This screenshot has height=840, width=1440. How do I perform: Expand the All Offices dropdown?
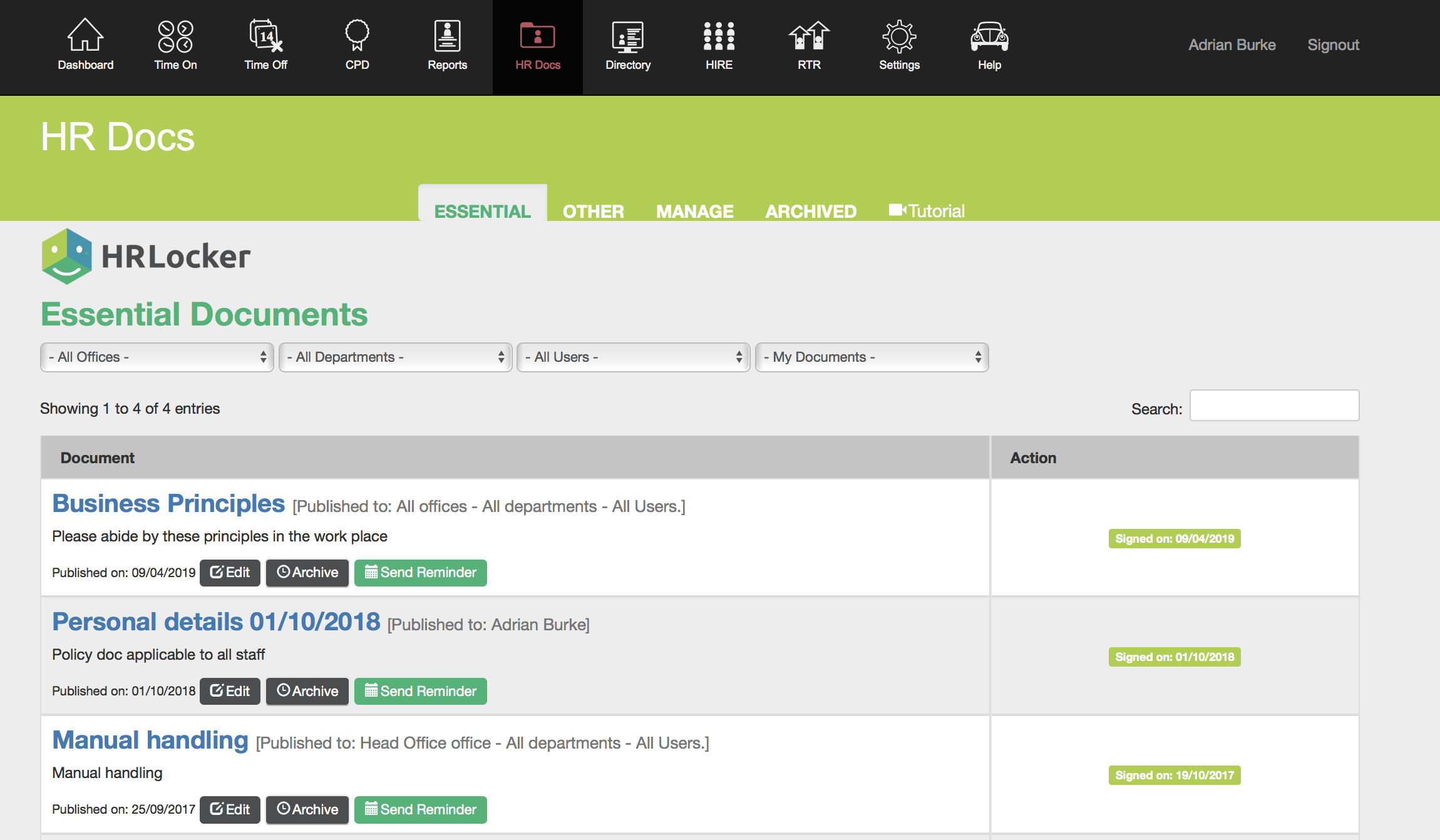click(157, 357)
